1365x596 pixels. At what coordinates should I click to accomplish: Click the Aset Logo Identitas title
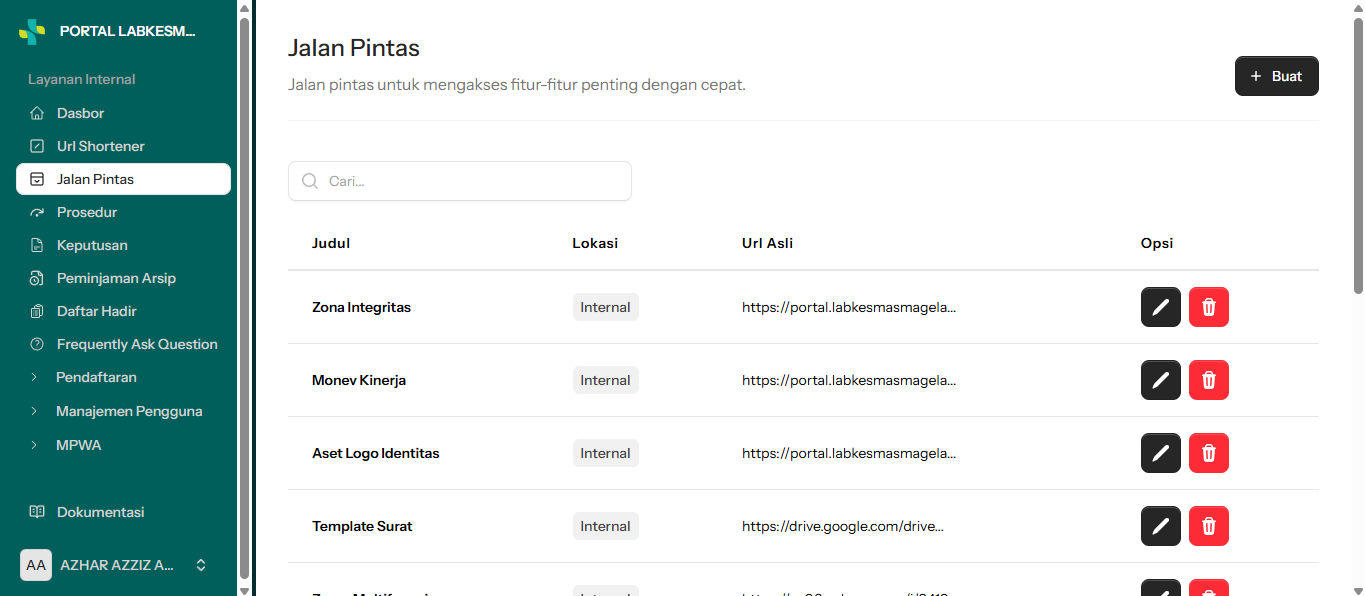(376, 453)
